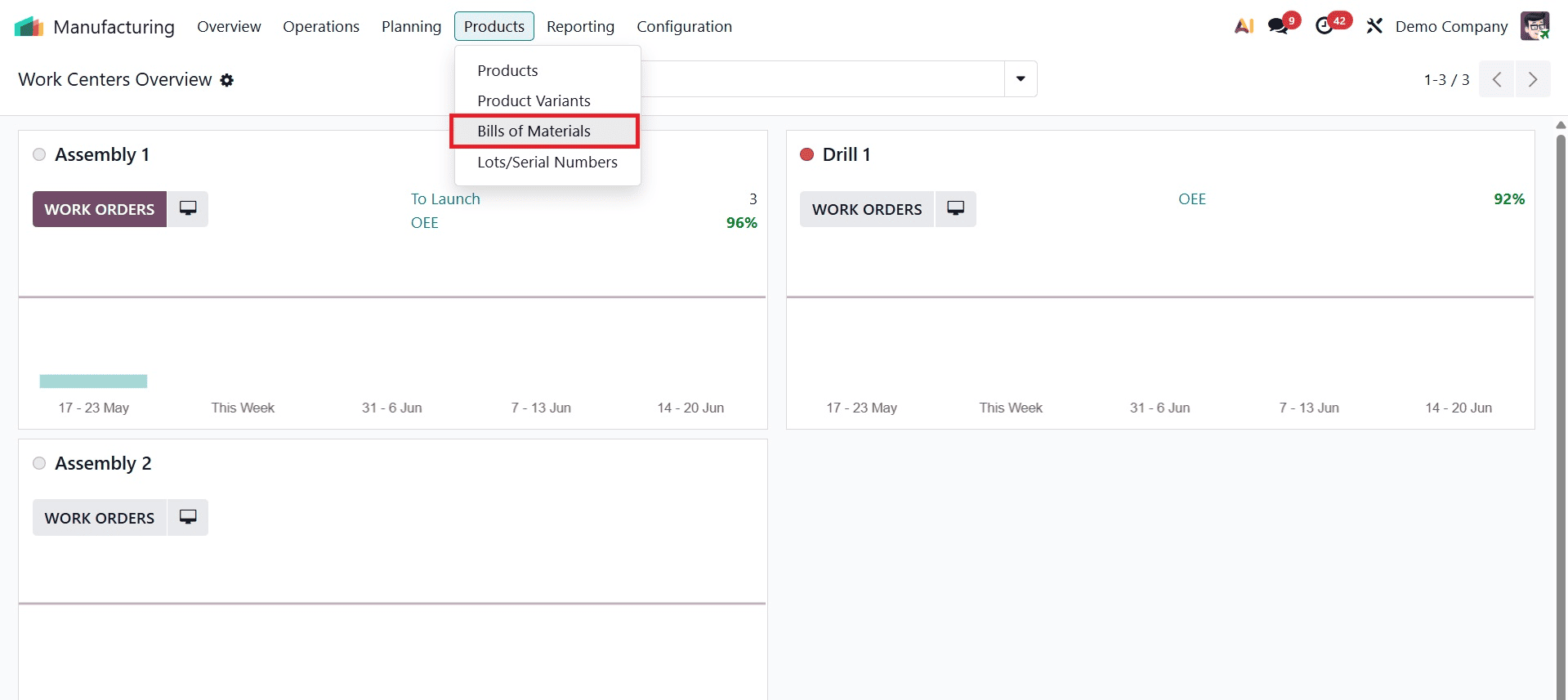The image size is (1568, 700).
Task: Choose Bills of Materials from the menu
Action: [544, 131]
